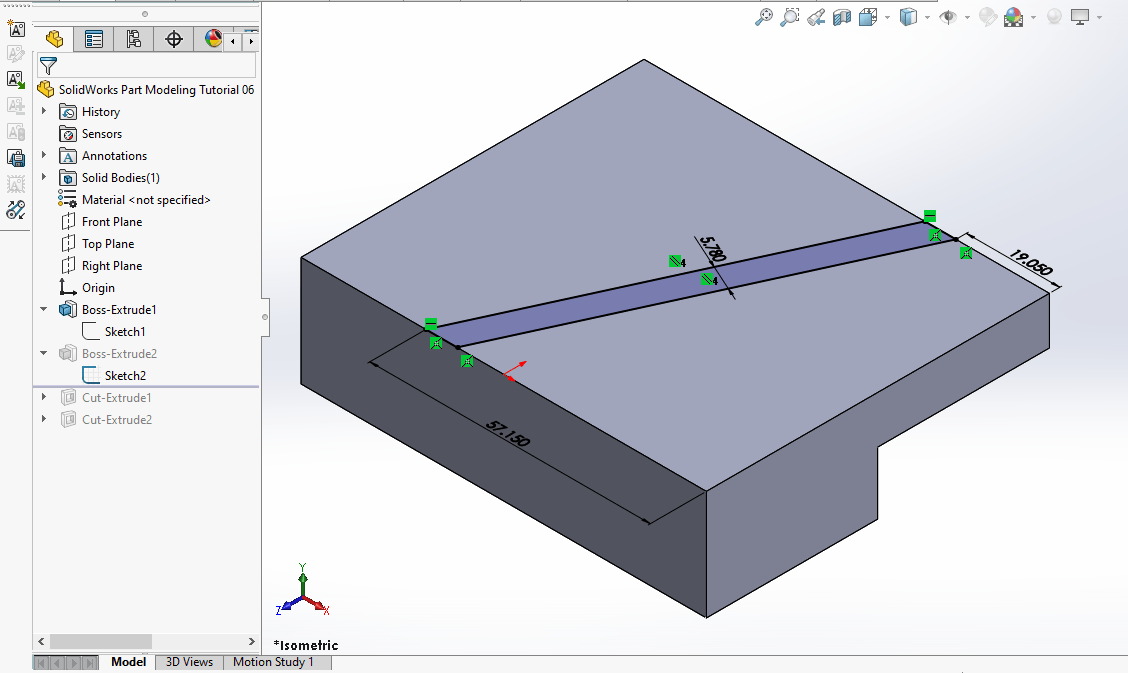The width and height of the screenshot is (1128, 673).
Task: Click the feature tree horizontal scrollbar
Action: [x=101, y=641]
